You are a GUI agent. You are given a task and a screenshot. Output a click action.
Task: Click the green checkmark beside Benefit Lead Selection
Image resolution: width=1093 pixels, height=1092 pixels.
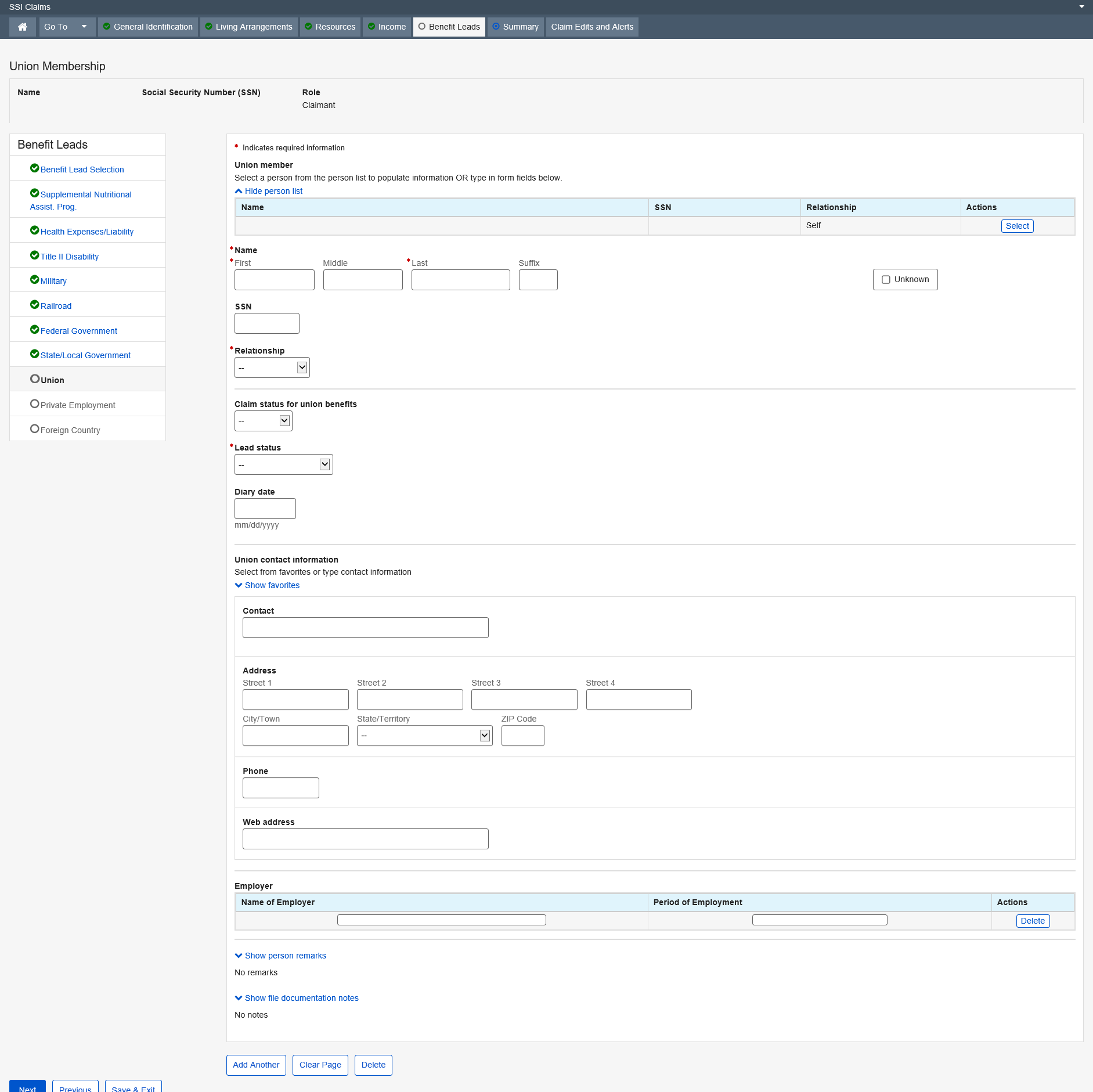coord(34,168)
